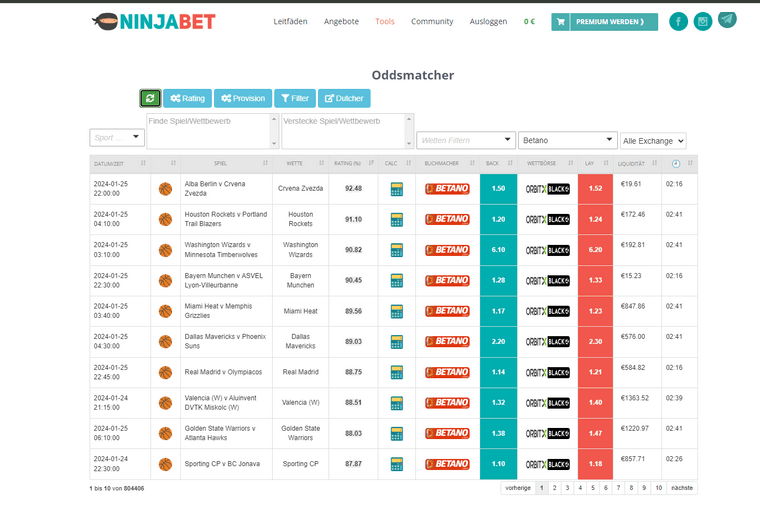This screenshot has width=760, height=518.
Task: Click Ausloggen to log out
Action: coord(488,21)
